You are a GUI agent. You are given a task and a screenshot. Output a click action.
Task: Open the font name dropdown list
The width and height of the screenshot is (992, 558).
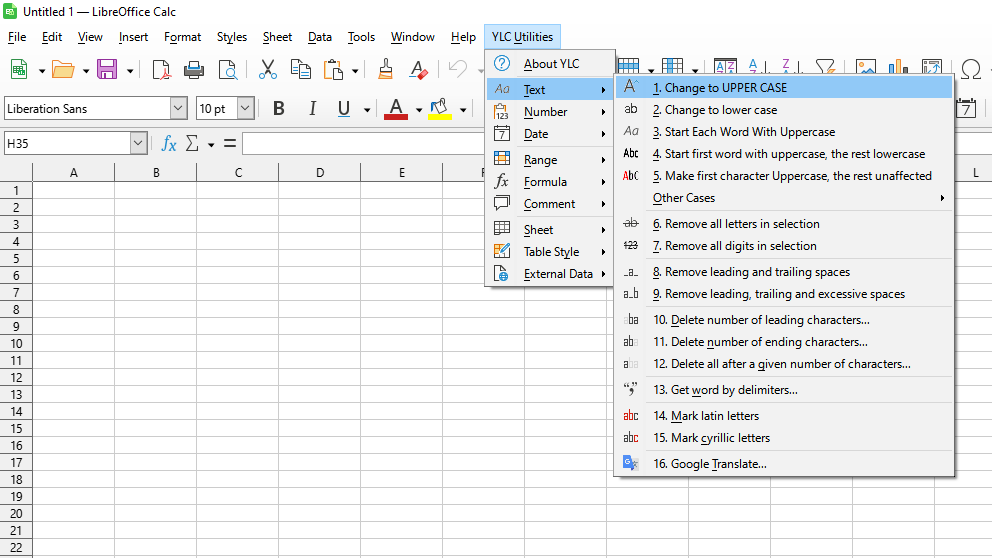[178, 109]
